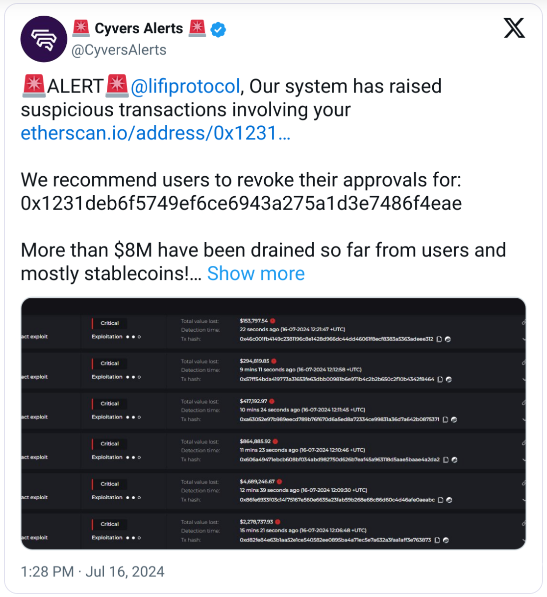Copy tx hash of the $417,192.97 alert

click(x=445, y=420)
